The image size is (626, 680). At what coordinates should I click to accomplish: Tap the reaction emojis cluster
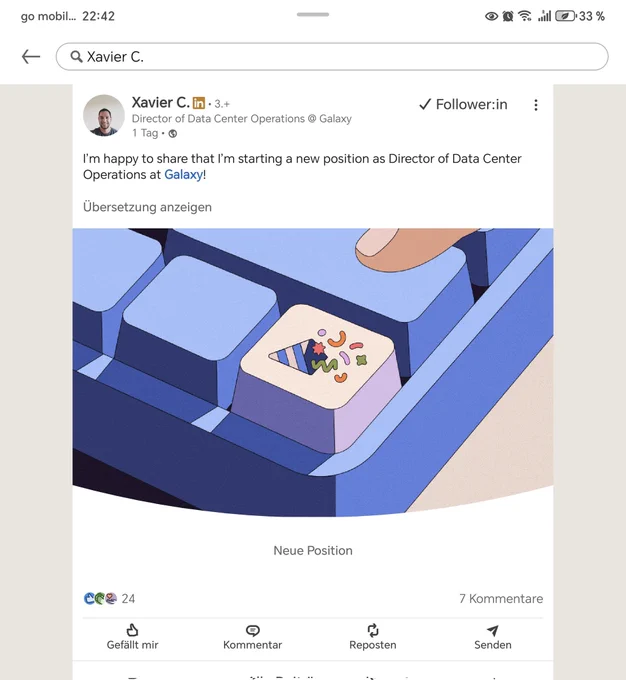click(100, 599)
